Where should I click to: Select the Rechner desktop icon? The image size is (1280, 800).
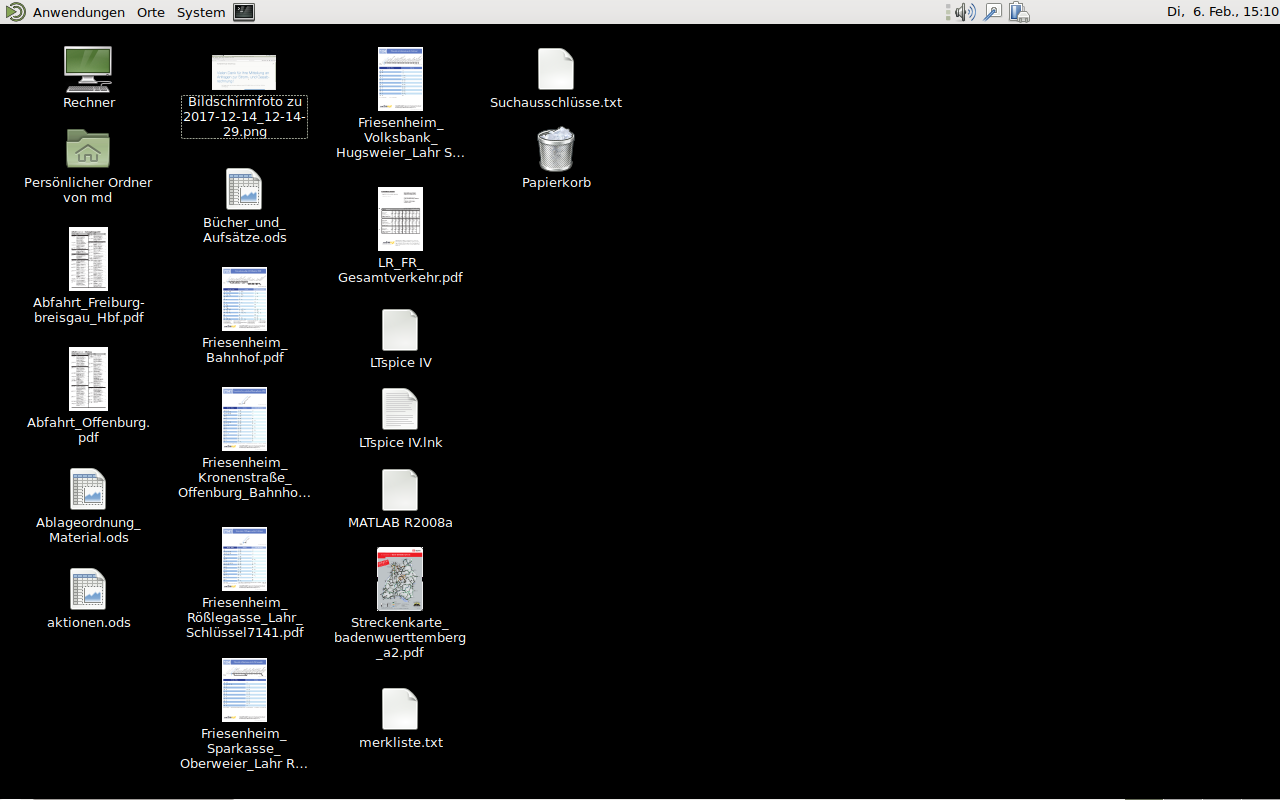[88, 69]
